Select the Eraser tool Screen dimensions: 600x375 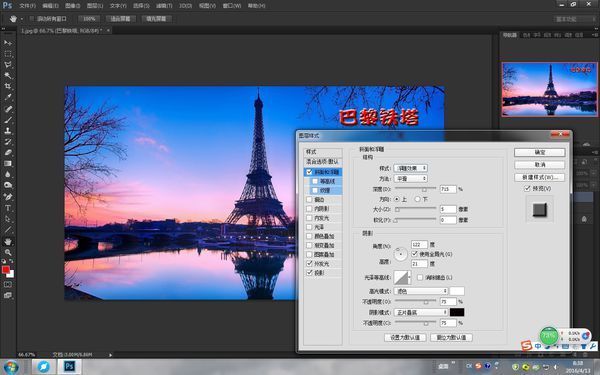click(x=8, y=152)
